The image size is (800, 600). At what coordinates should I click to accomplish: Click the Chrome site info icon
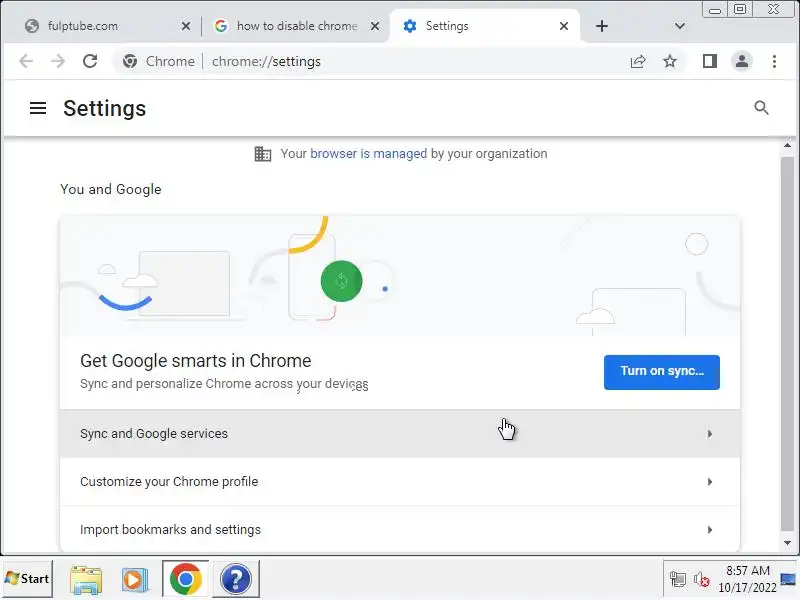click(x=130, y=61)
